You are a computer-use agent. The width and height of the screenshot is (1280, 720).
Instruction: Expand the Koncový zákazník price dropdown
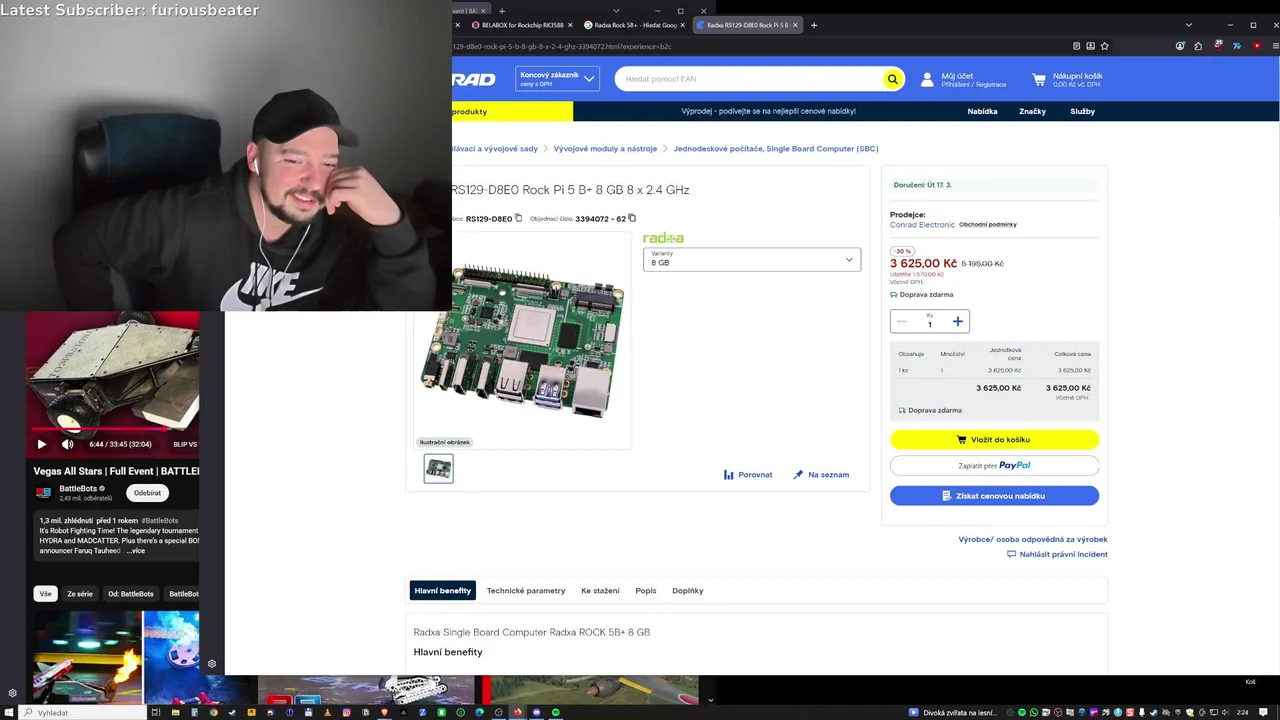click(557, 79)
